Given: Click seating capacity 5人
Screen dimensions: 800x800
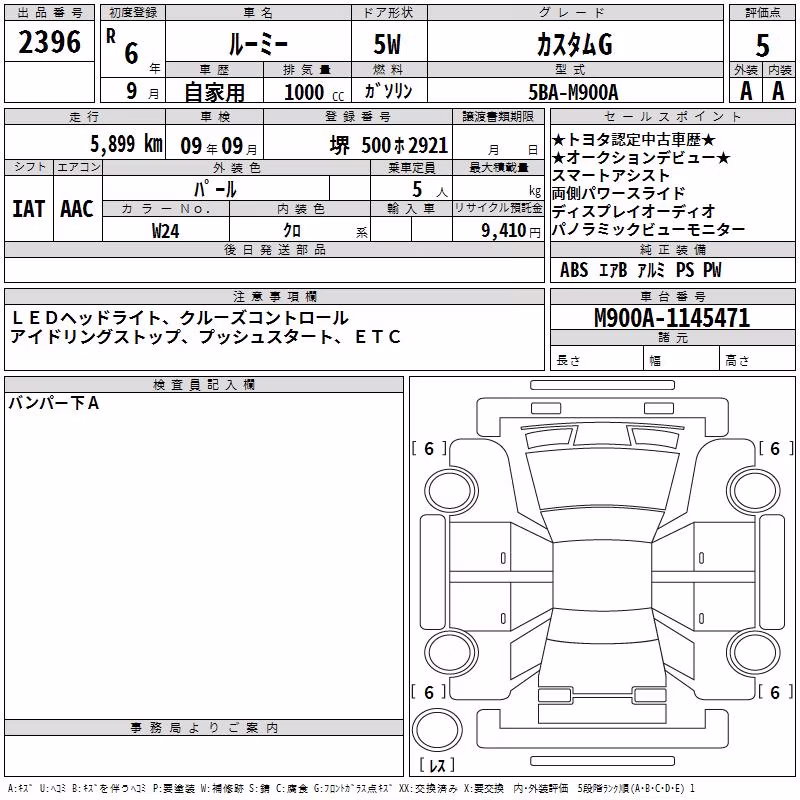Looking at the screenshot, I should [x=430, y=190].
